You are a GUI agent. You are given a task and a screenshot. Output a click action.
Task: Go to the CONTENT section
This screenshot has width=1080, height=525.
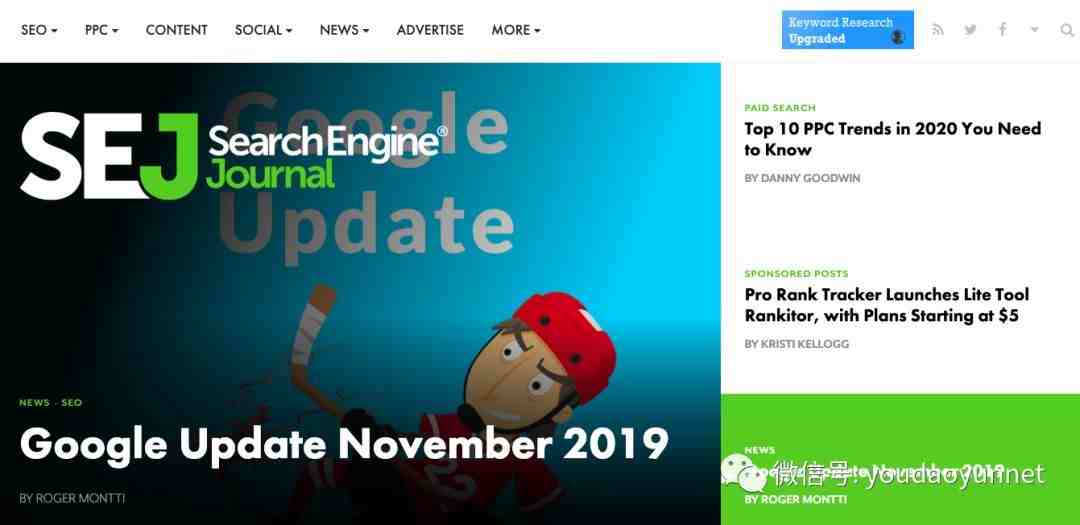tap(176, 30)
